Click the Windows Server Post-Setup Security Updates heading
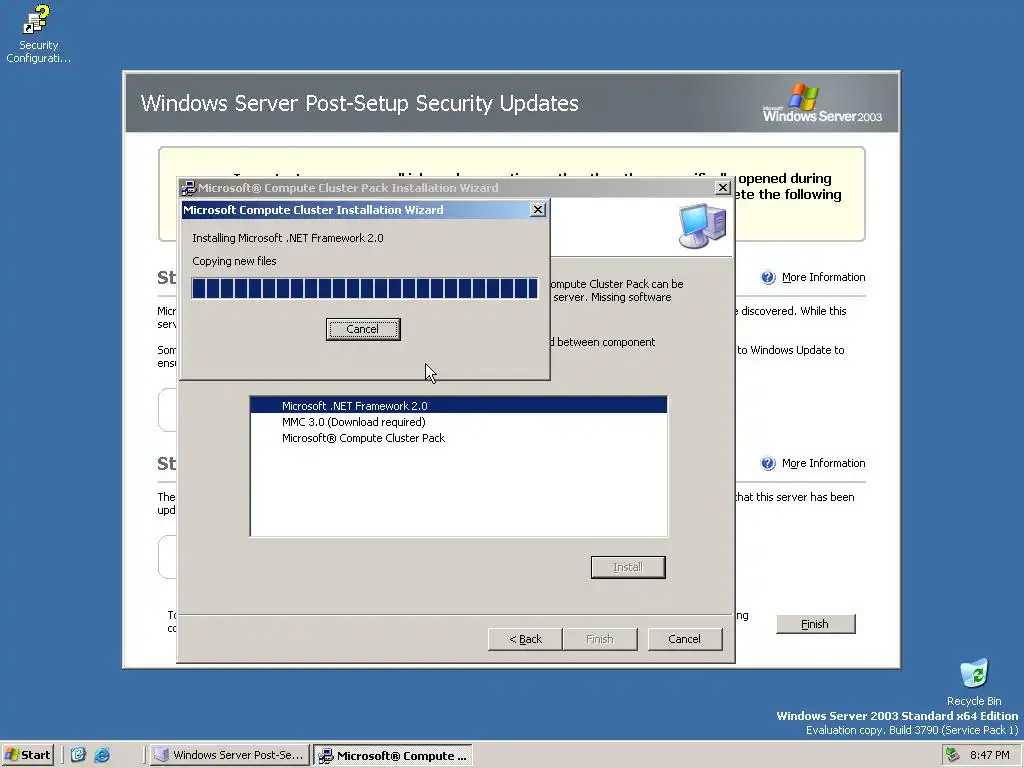This screenshot has width=1024, height=768. click(360, 103)
